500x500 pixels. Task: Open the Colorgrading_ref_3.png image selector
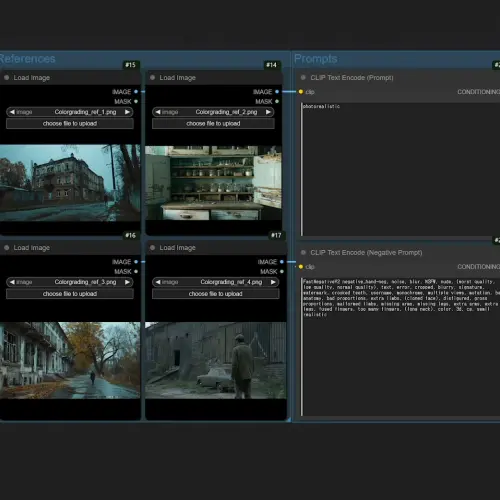70,282
